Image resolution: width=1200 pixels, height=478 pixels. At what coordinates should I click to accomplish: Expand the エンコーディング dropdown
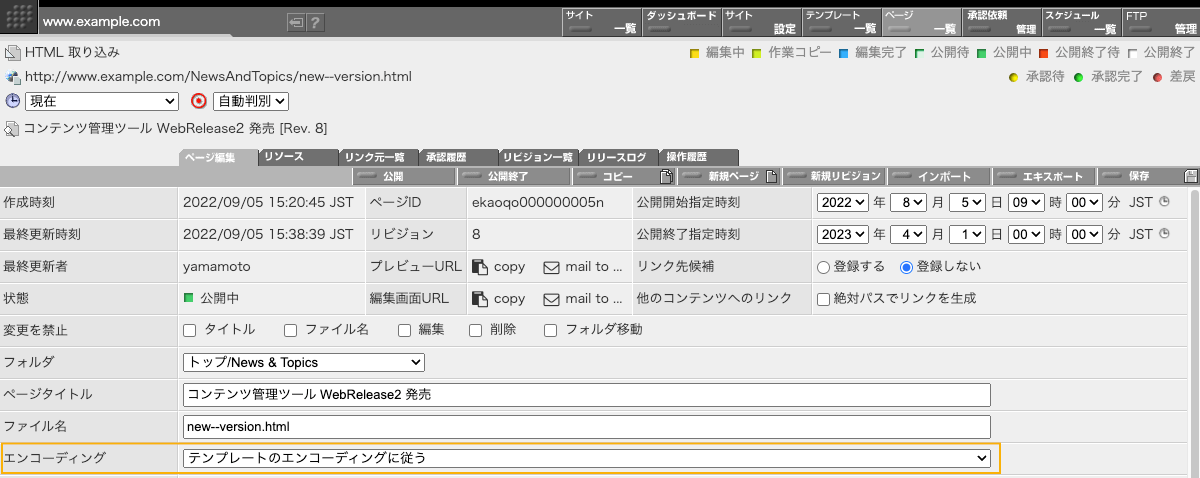[x=586, y=458]
